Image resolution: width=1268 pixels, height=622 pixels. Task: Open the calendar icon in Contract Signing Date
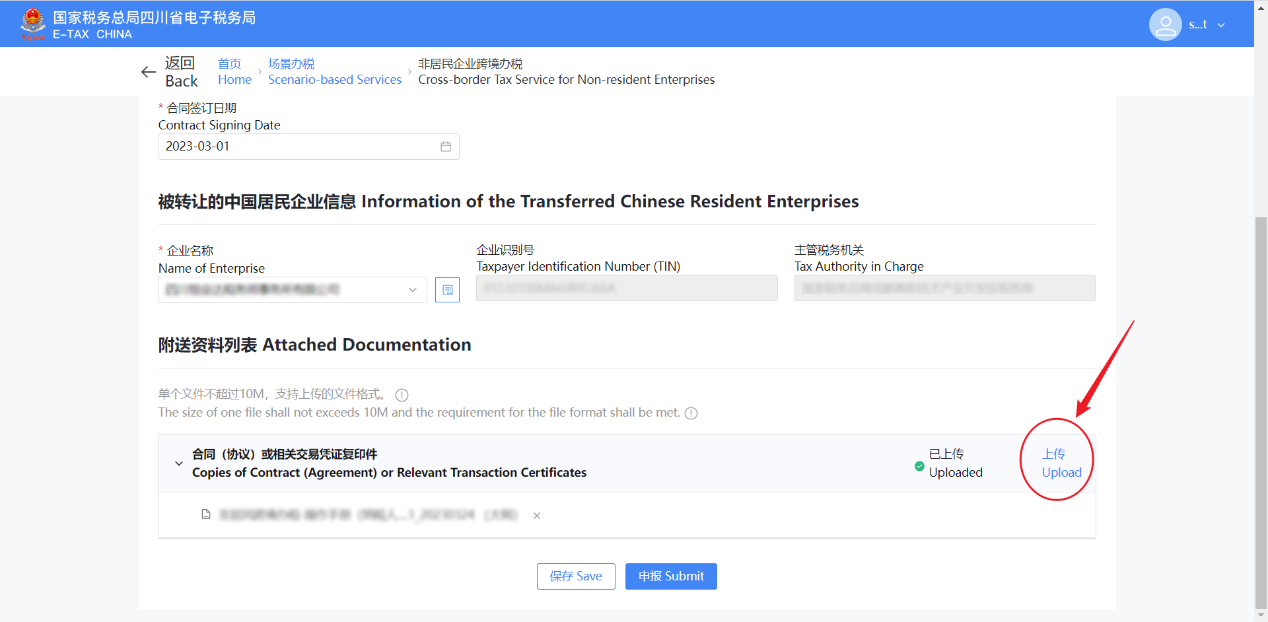[446, 146]
